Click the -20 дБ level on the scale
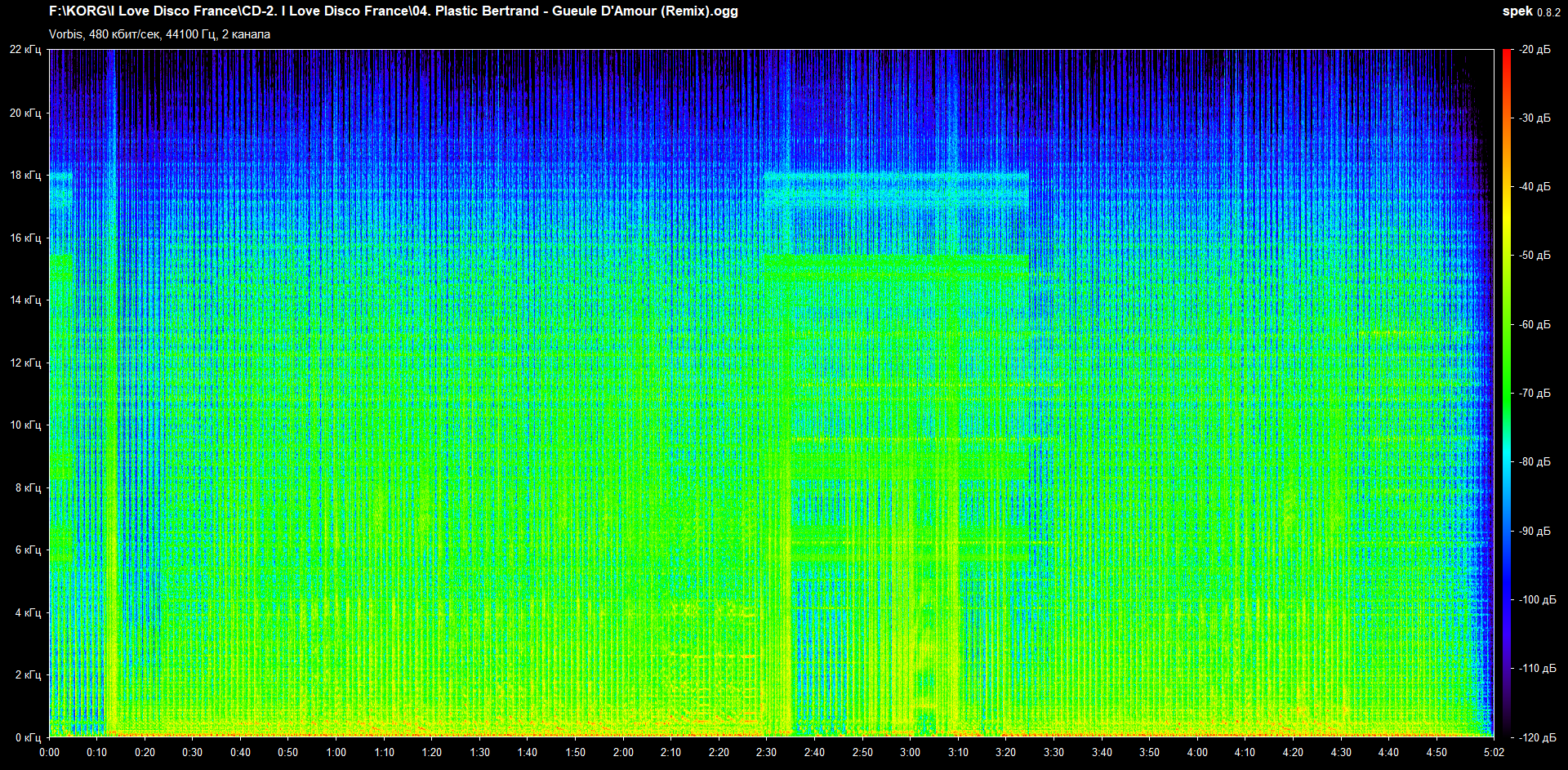Screen dimensions: 1568x770 pos(1535,50)
